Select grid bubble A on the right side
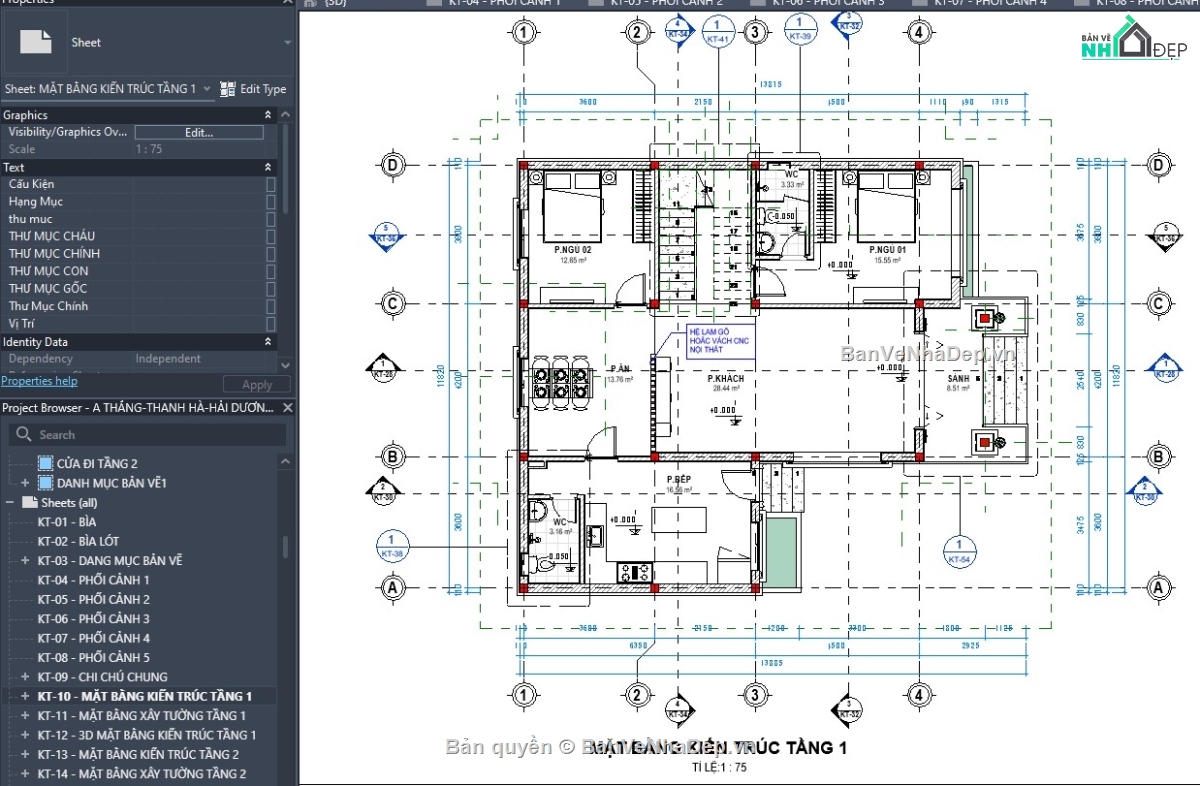The width and height of the screenshot is (1200, 786). (x=1159, y=588)
